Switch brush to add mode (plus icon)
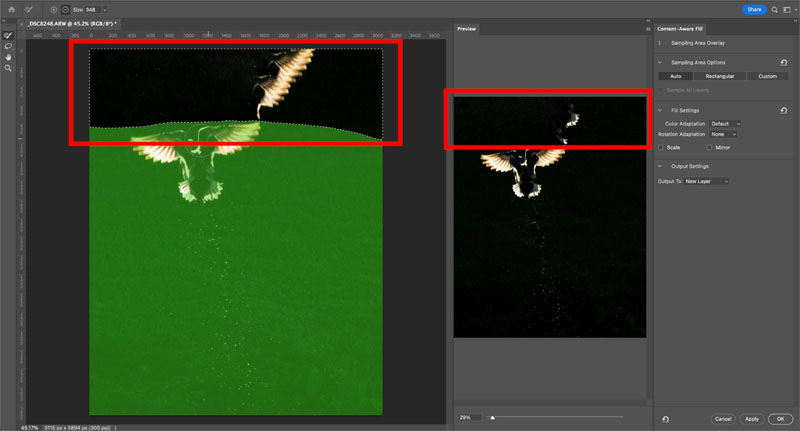 [53, 9]
